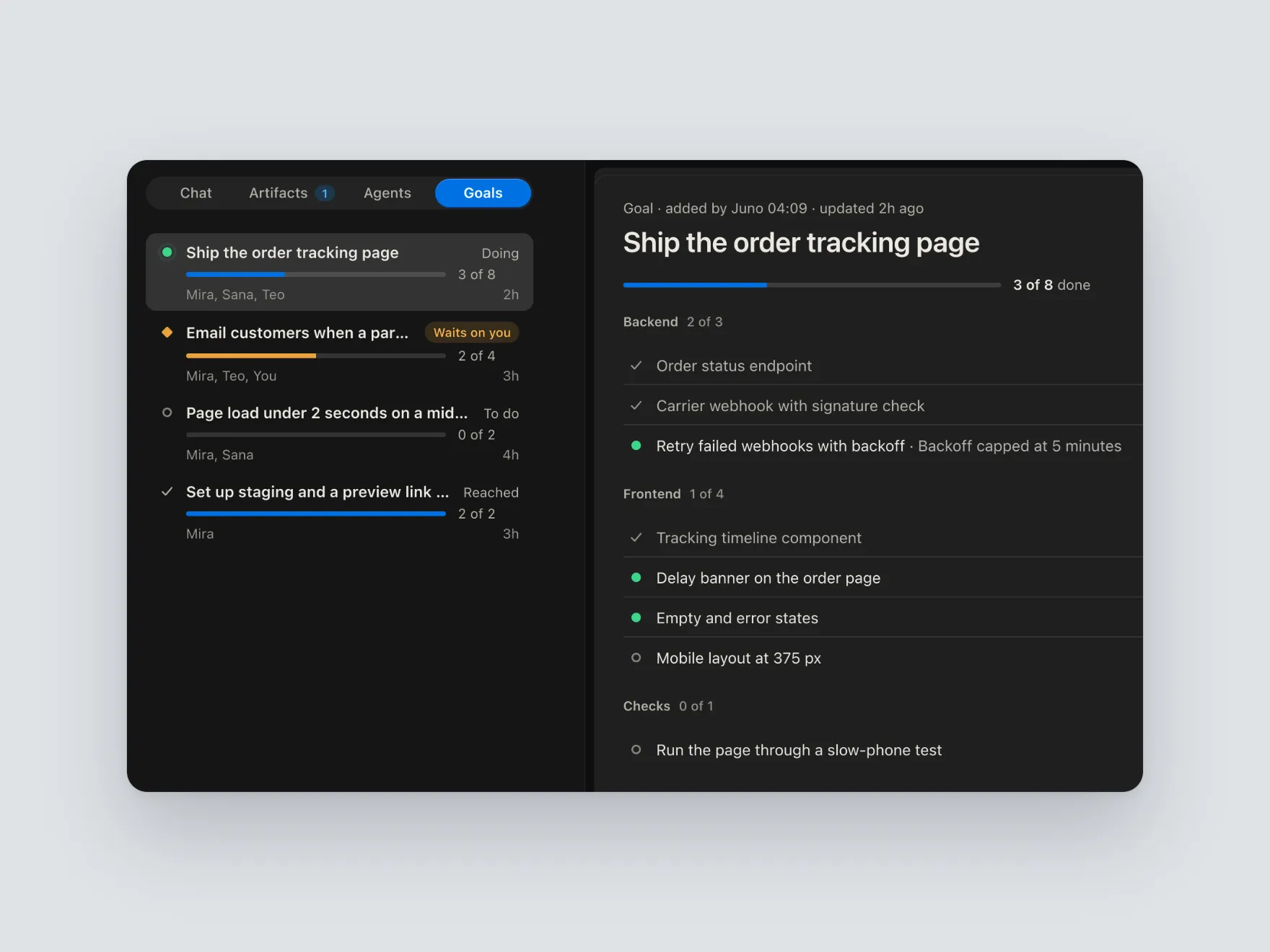Click Backoff capped at 5 minutes note
This screenshot has height=952, width=1270.
pos(1020,446)
